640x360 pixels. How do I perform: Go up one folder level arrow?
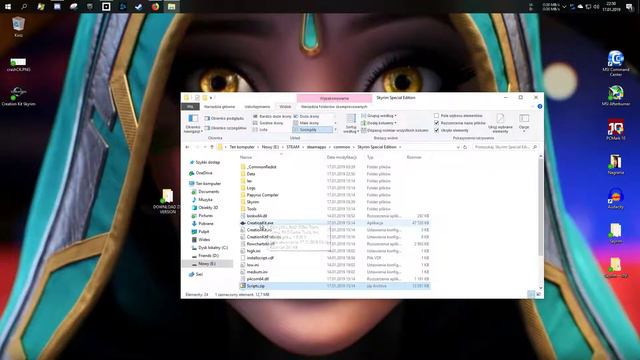[x=211, y=147]
